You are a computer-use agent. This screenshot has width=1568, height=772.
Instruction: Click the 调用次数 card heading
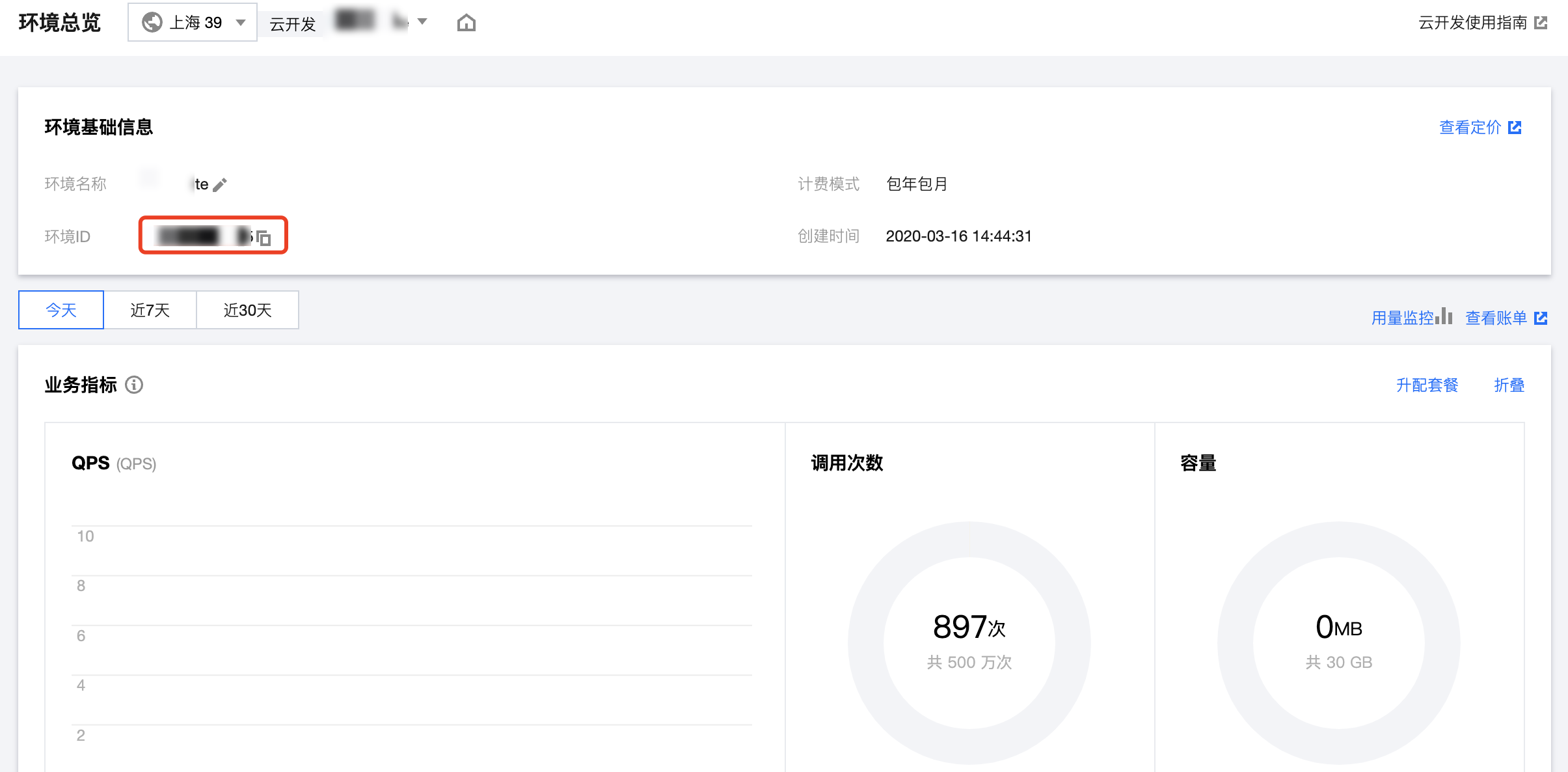(x=847, y=463)
